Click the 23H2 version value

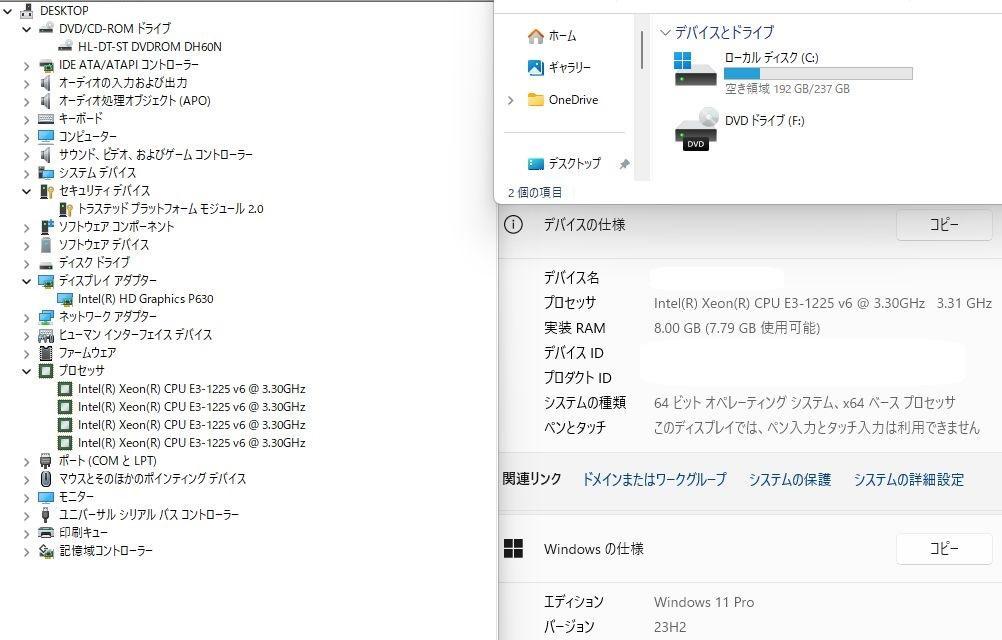tap(670, 627)
